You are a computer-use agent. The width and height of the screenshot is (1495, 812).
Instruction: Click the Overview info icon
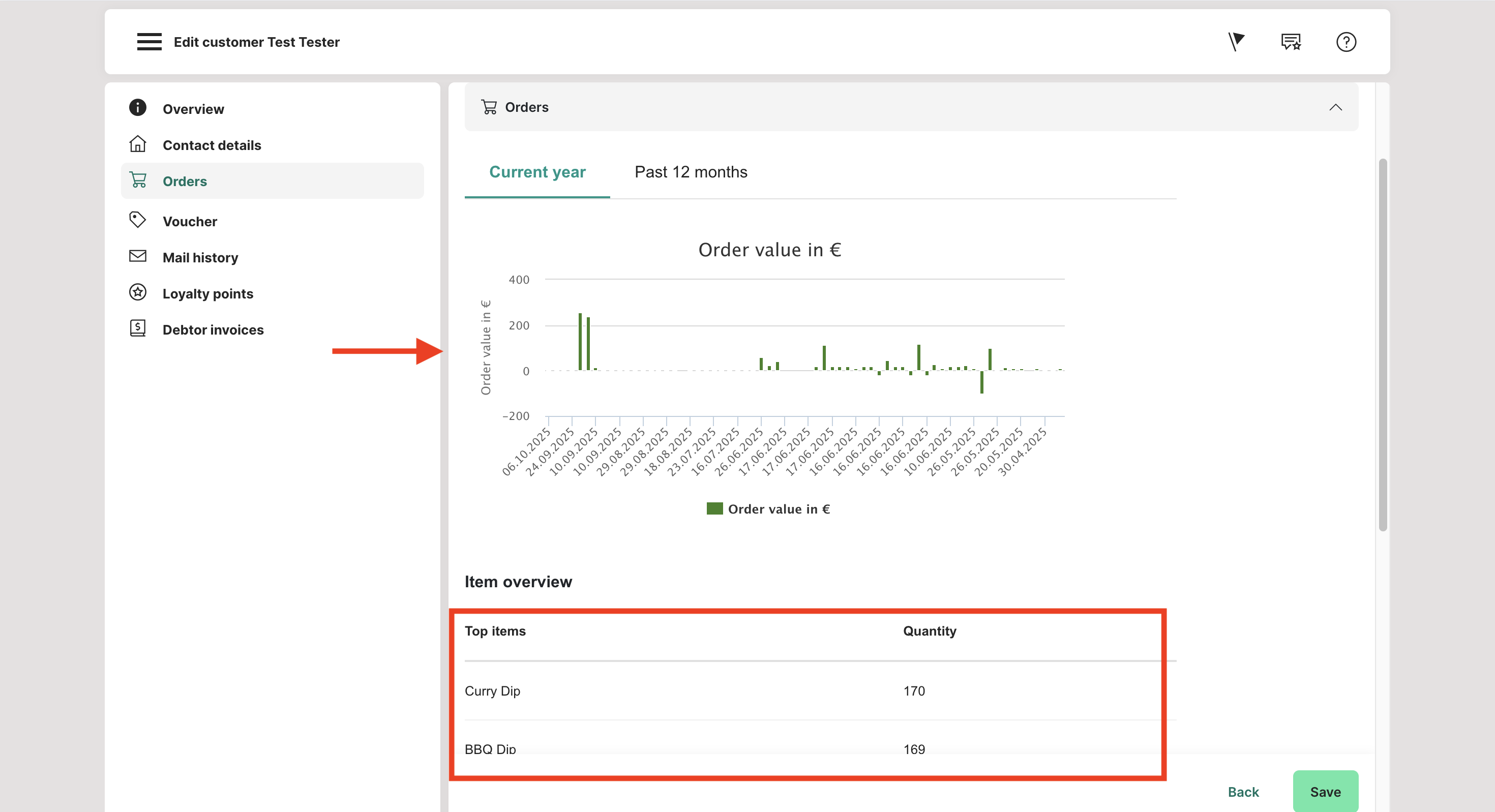137,108
